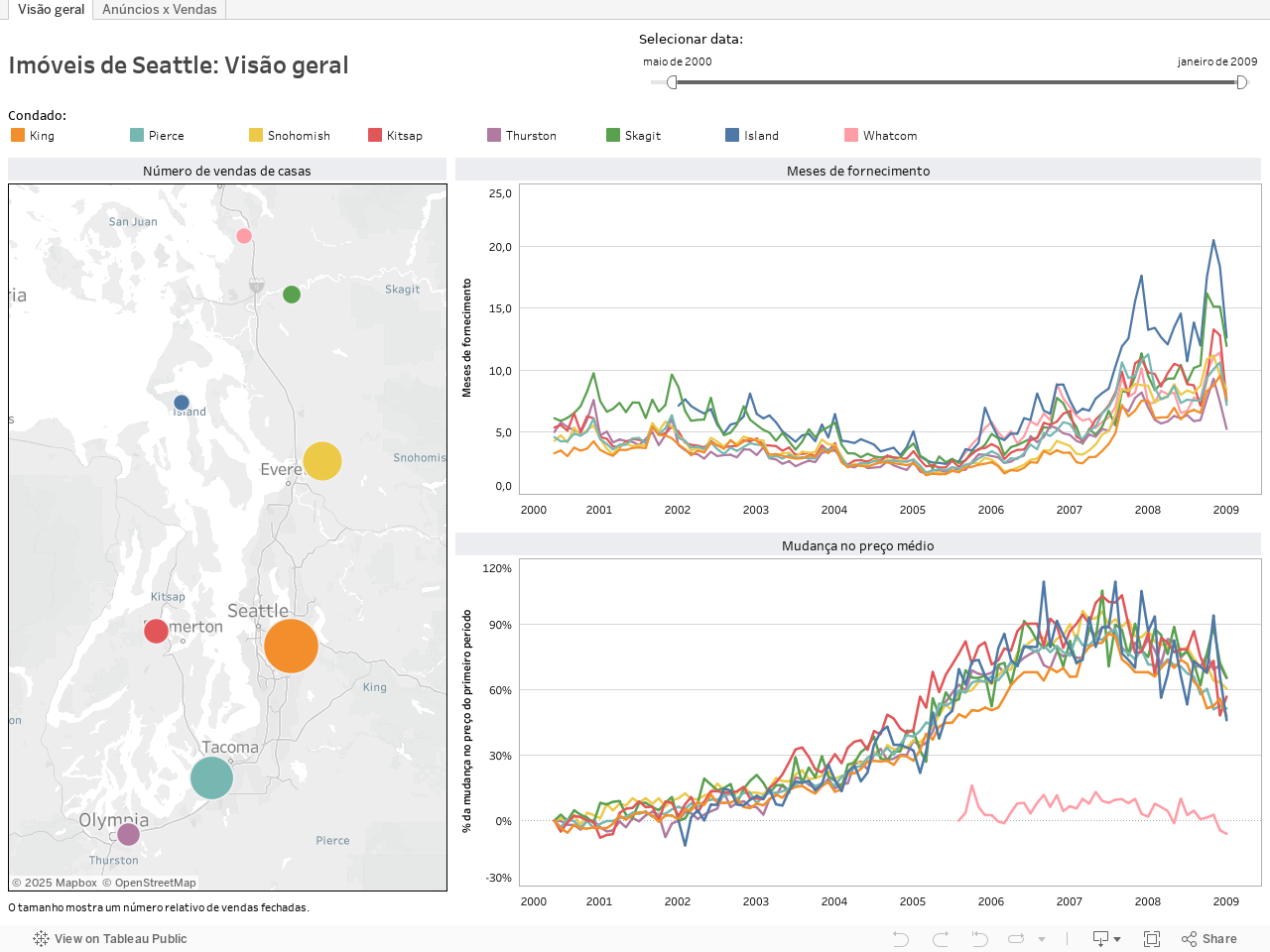Click the Whatcom pink legend swatch
The height and width of the screenshot is (952, 1270).
[851, 135]
